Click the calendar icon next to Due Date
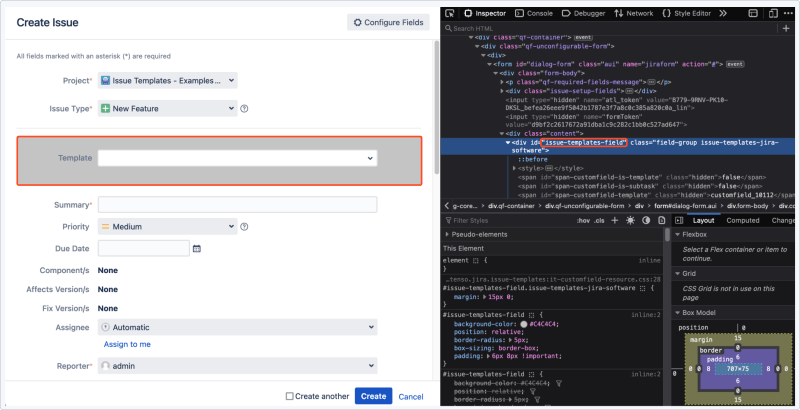The width and height of the screenshot is (800, 410). point(197,249)
